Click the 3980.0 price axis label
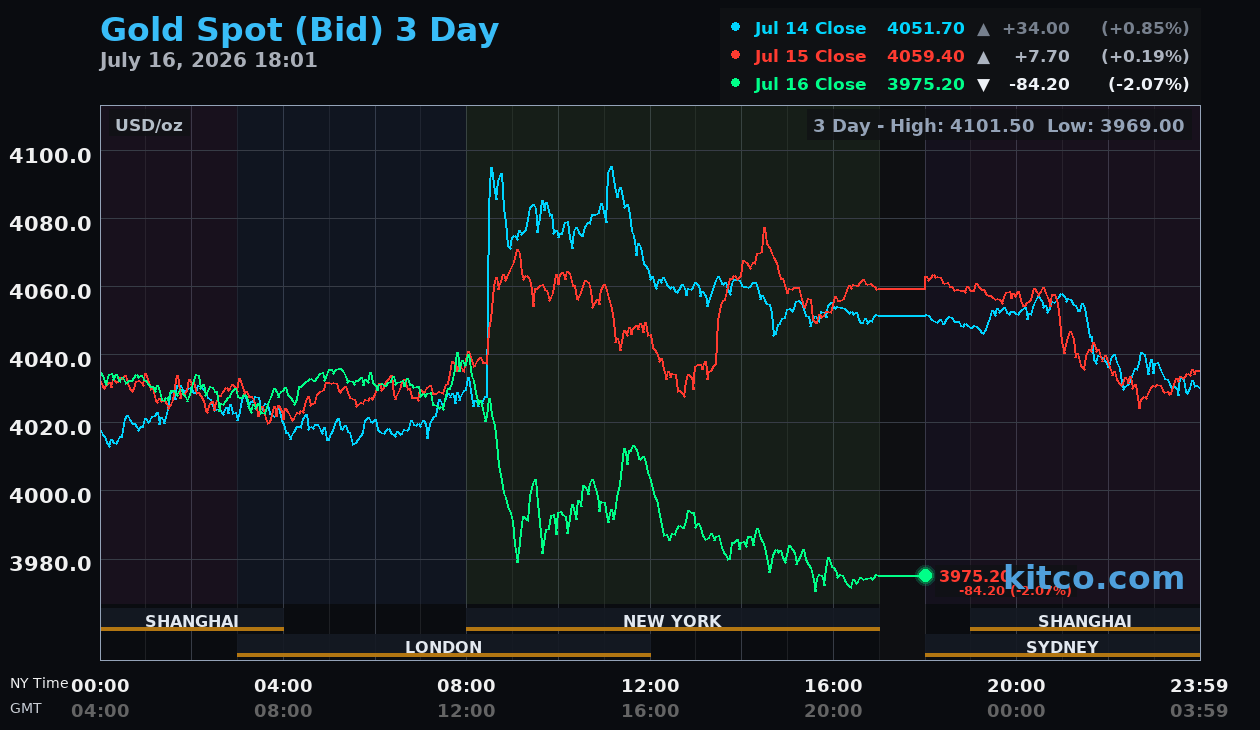The width and height of the screenshot is (1260, 730). pos(50,563)
